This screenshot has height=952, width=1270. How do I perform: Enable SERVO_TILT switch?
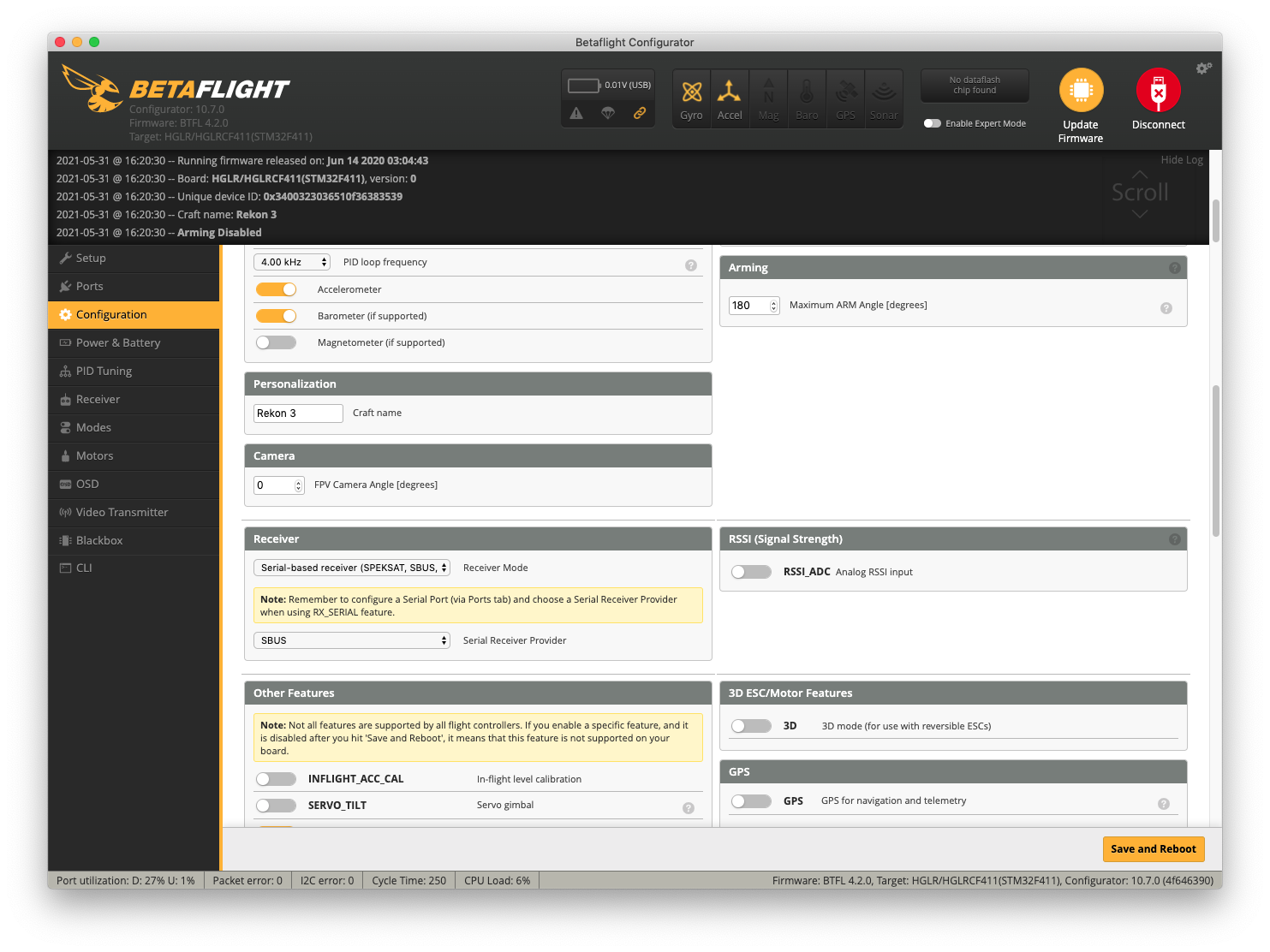(277, 806)
